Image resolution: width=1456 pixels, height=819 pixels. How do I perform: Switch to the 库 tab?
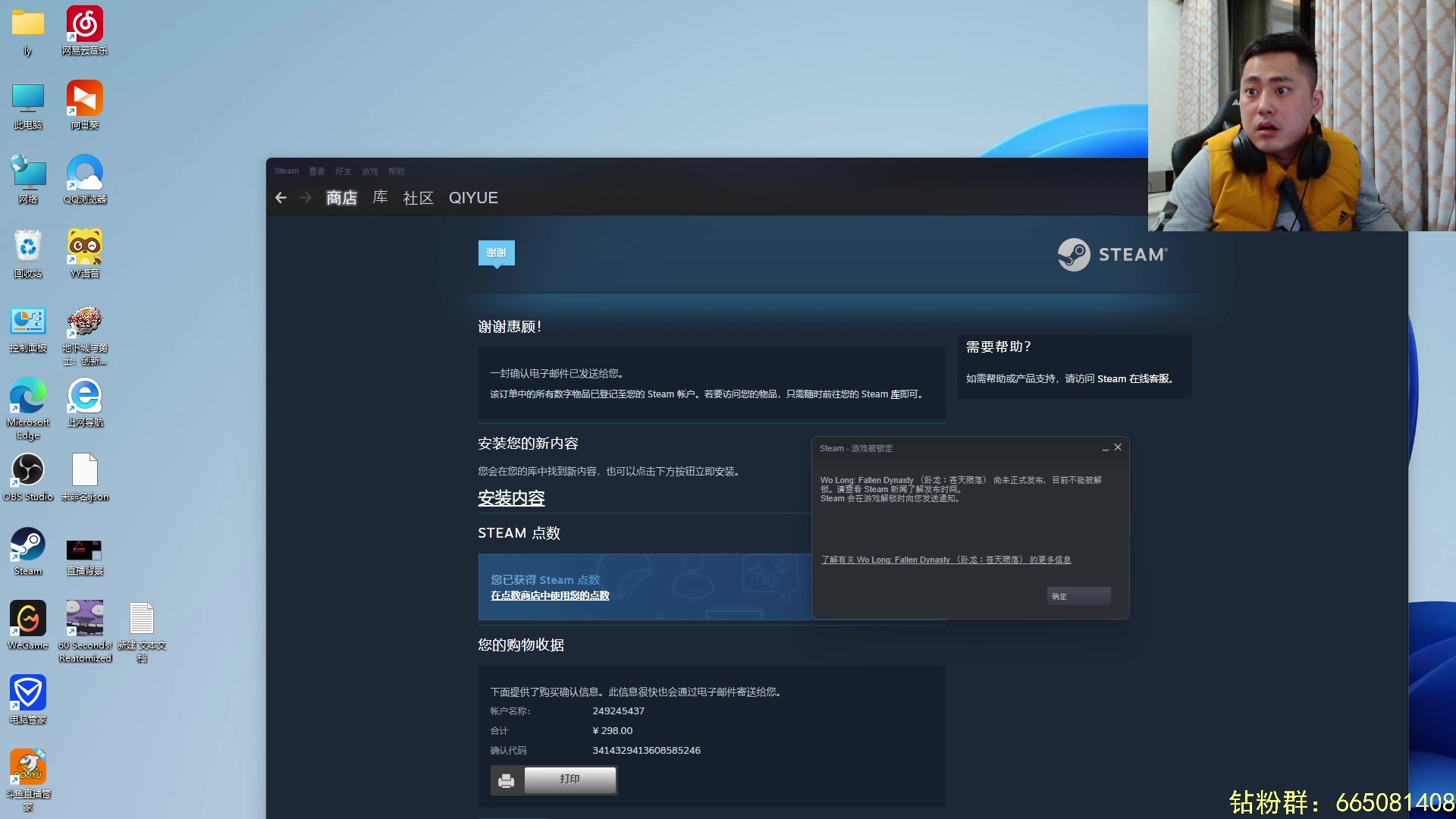381,198
